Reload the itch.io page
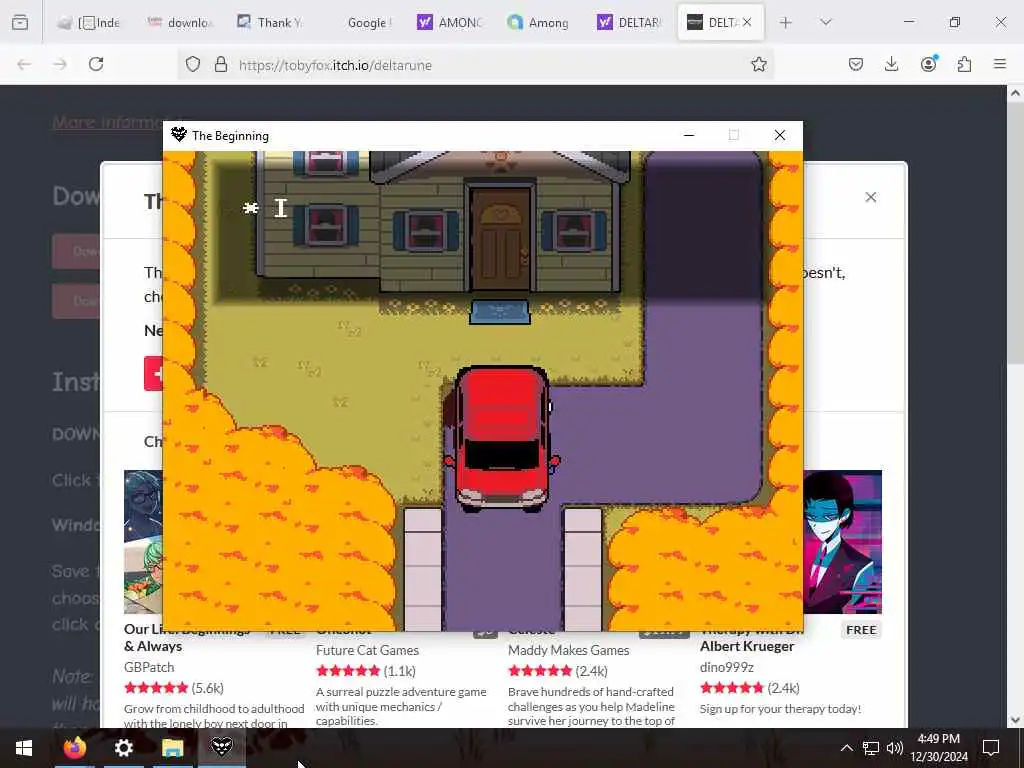Screen dimensions: 1024x768 (96, 64)
